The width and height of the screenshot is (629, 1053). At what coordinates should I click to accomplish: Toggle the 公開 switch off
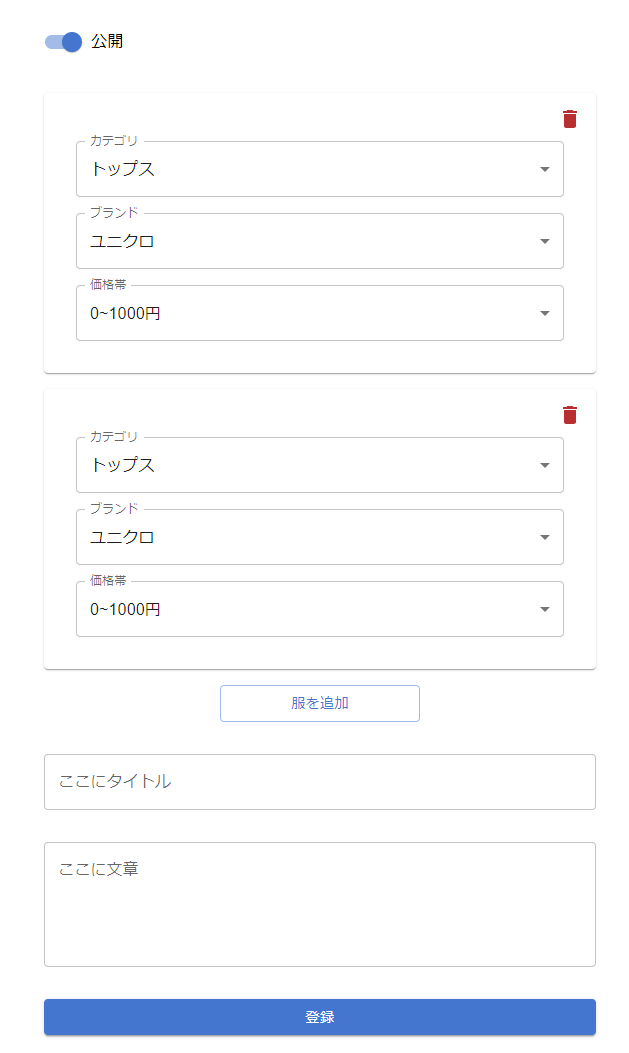(x=64, y=42)
